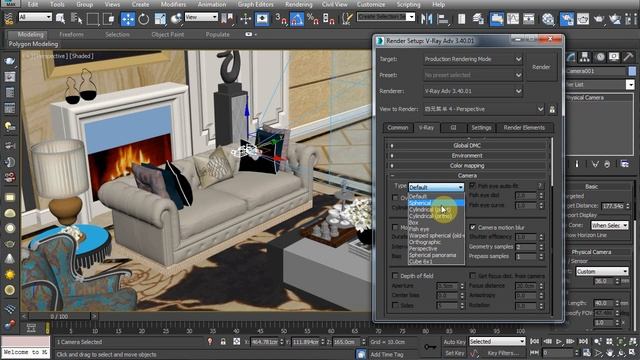
Task: Toggle Get focus dist. from camera checkbox
Action: 472,276
